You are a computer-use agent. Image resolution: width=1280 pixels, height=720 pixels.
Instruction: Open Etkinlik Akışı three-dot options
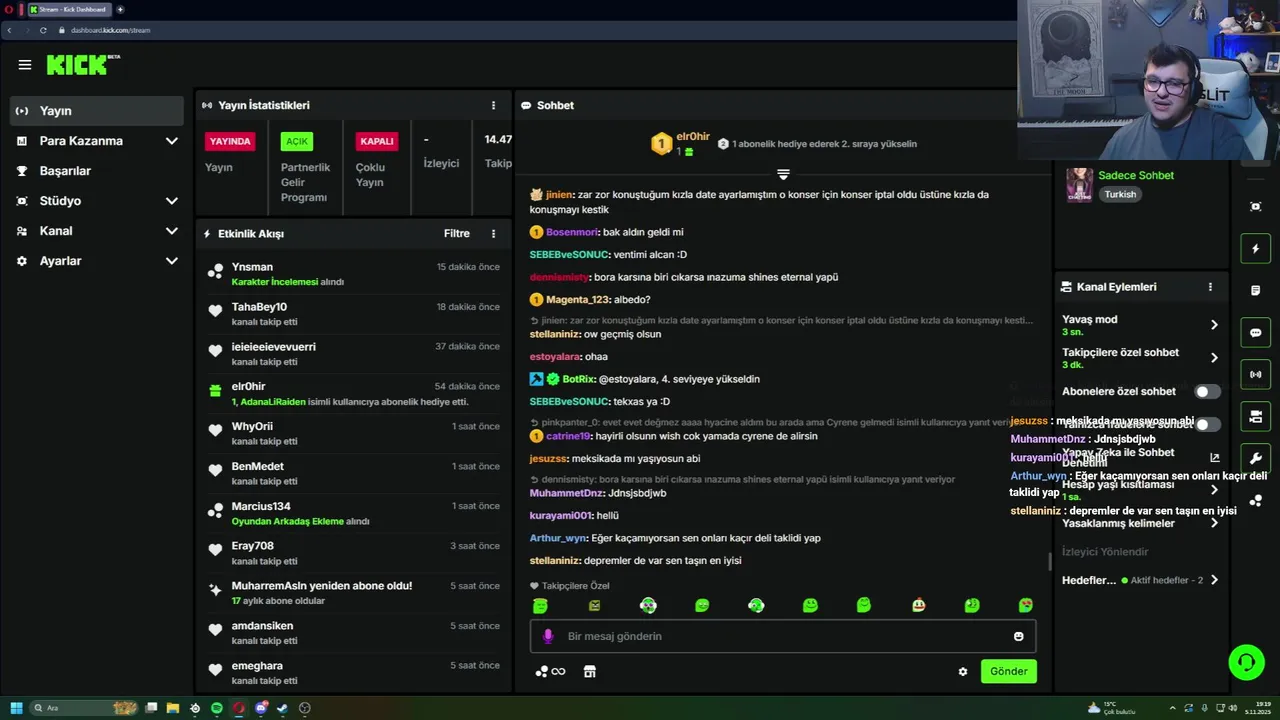point(493,233)
